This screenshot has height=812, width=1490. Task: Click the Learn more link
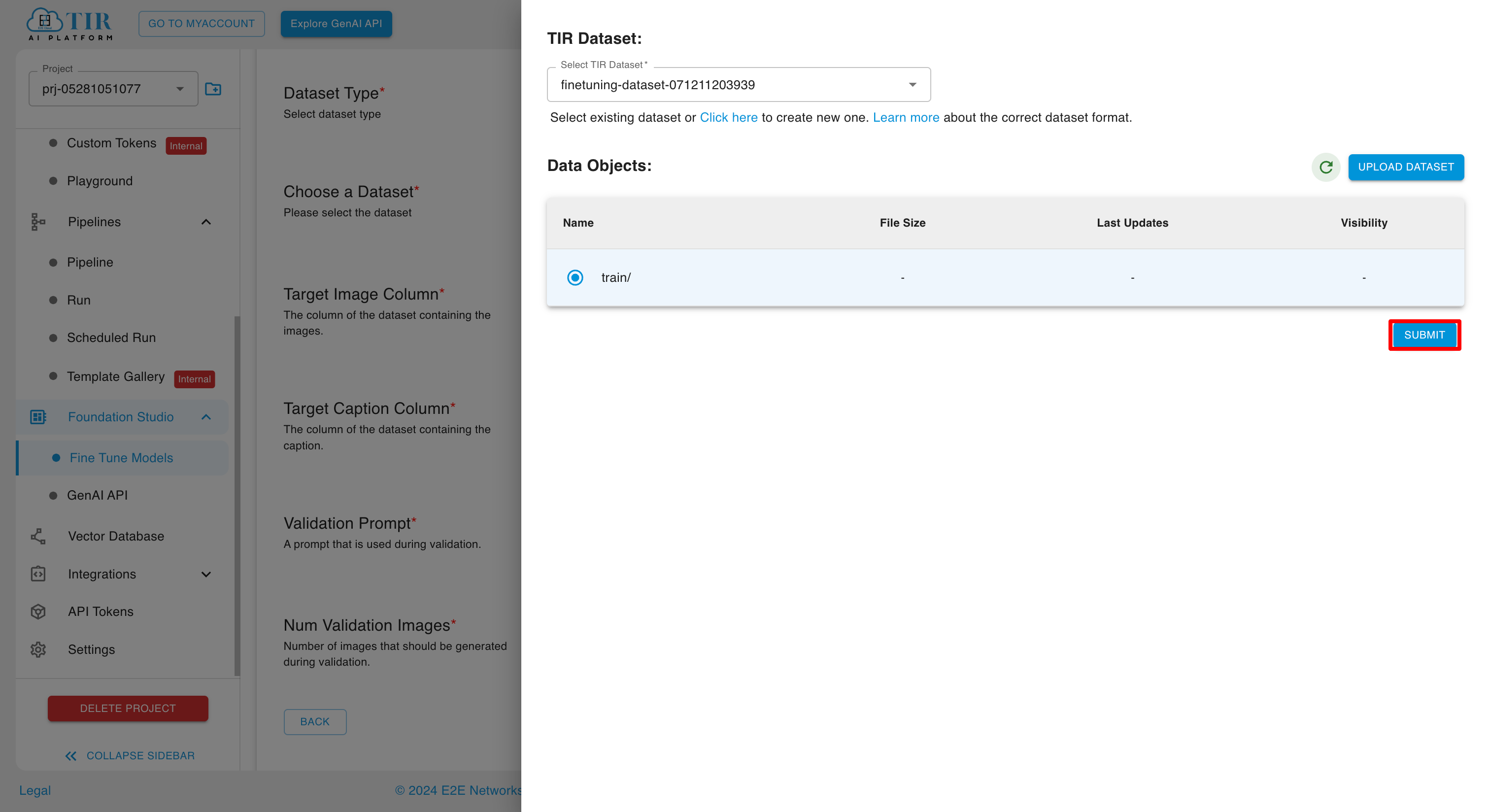906,117
